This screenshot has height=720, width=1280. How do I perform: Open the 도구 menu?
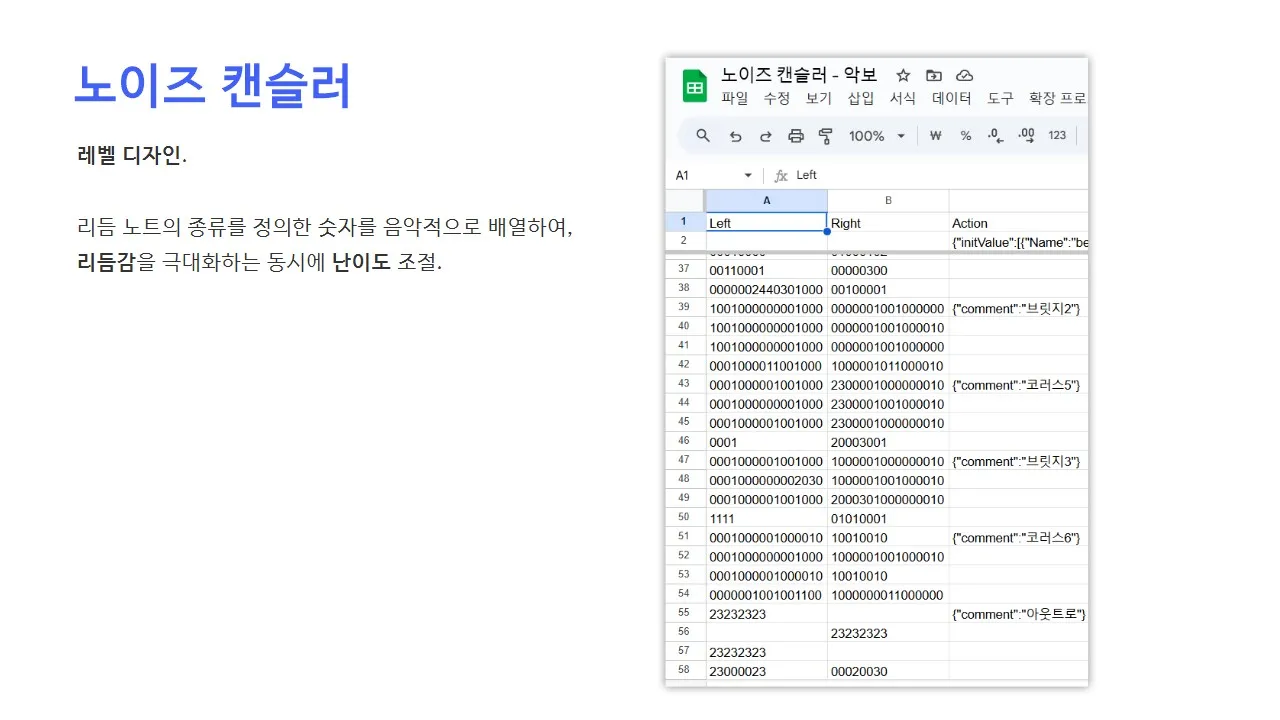(x=1000, y=98)
